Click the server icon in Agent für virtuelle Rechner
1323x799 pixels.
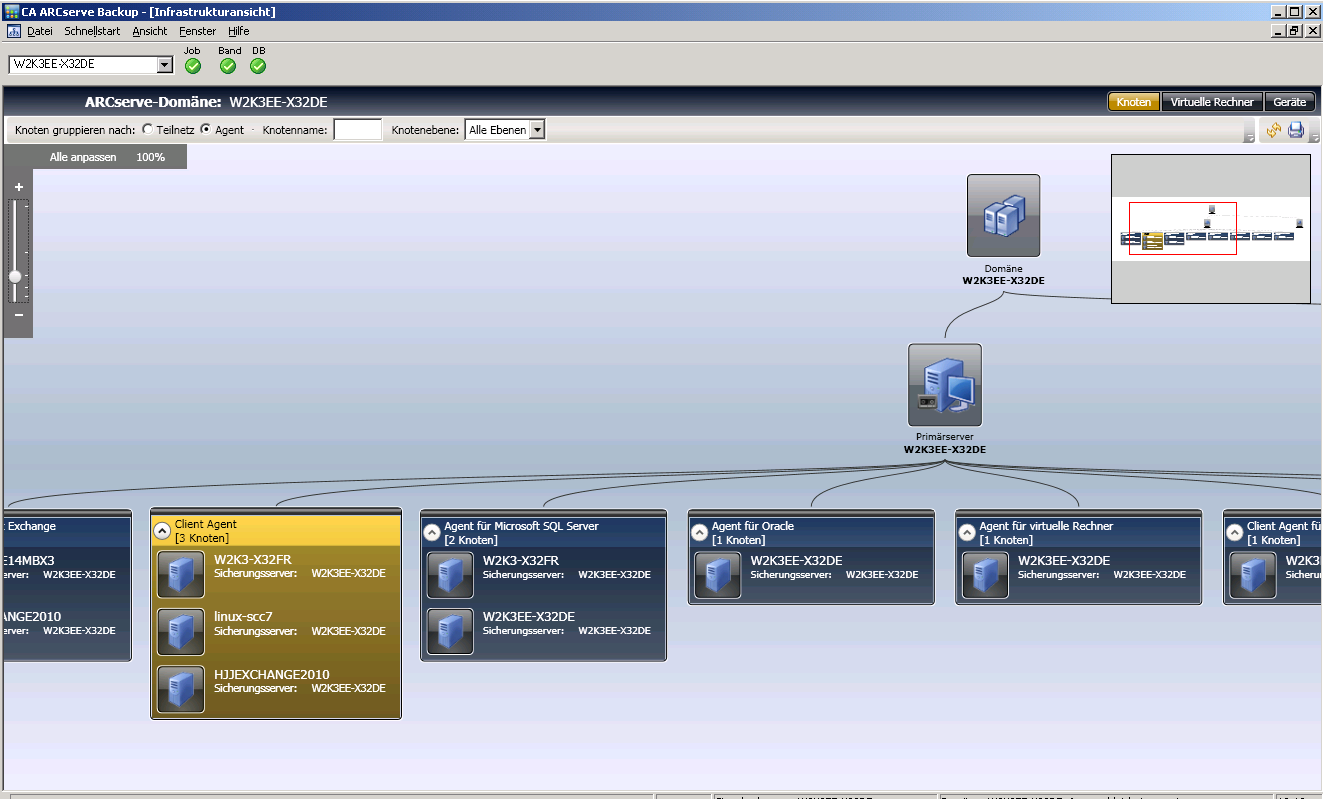click(986, 575)
